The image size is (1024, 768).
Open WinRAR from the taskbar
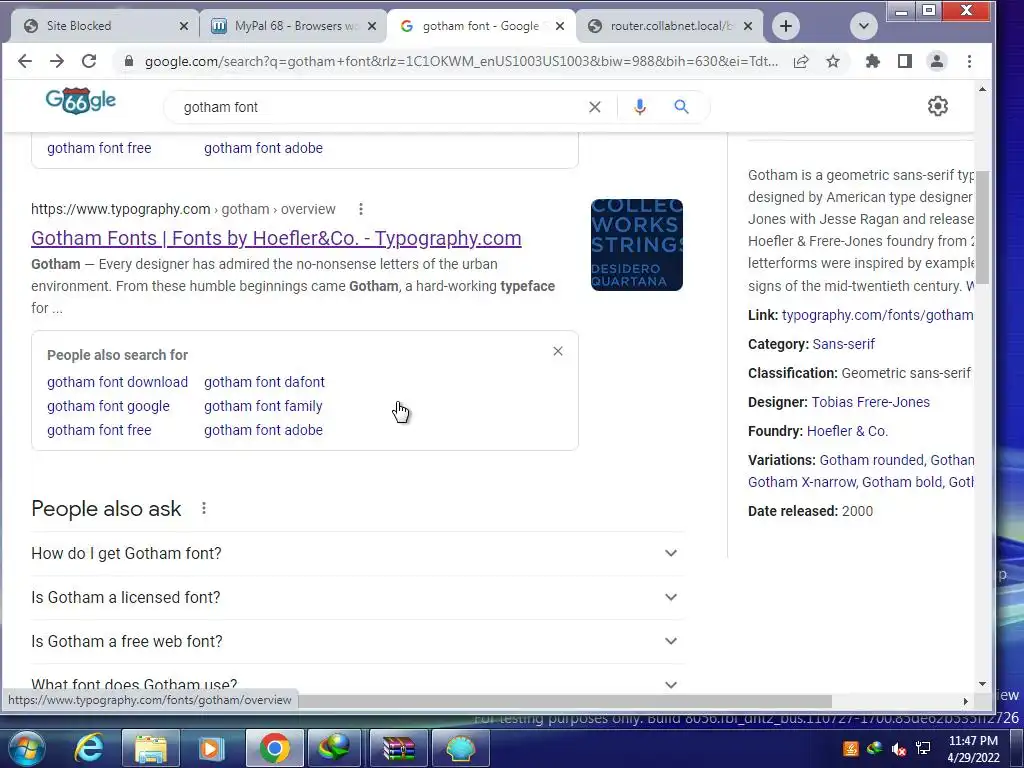point(398,748)
